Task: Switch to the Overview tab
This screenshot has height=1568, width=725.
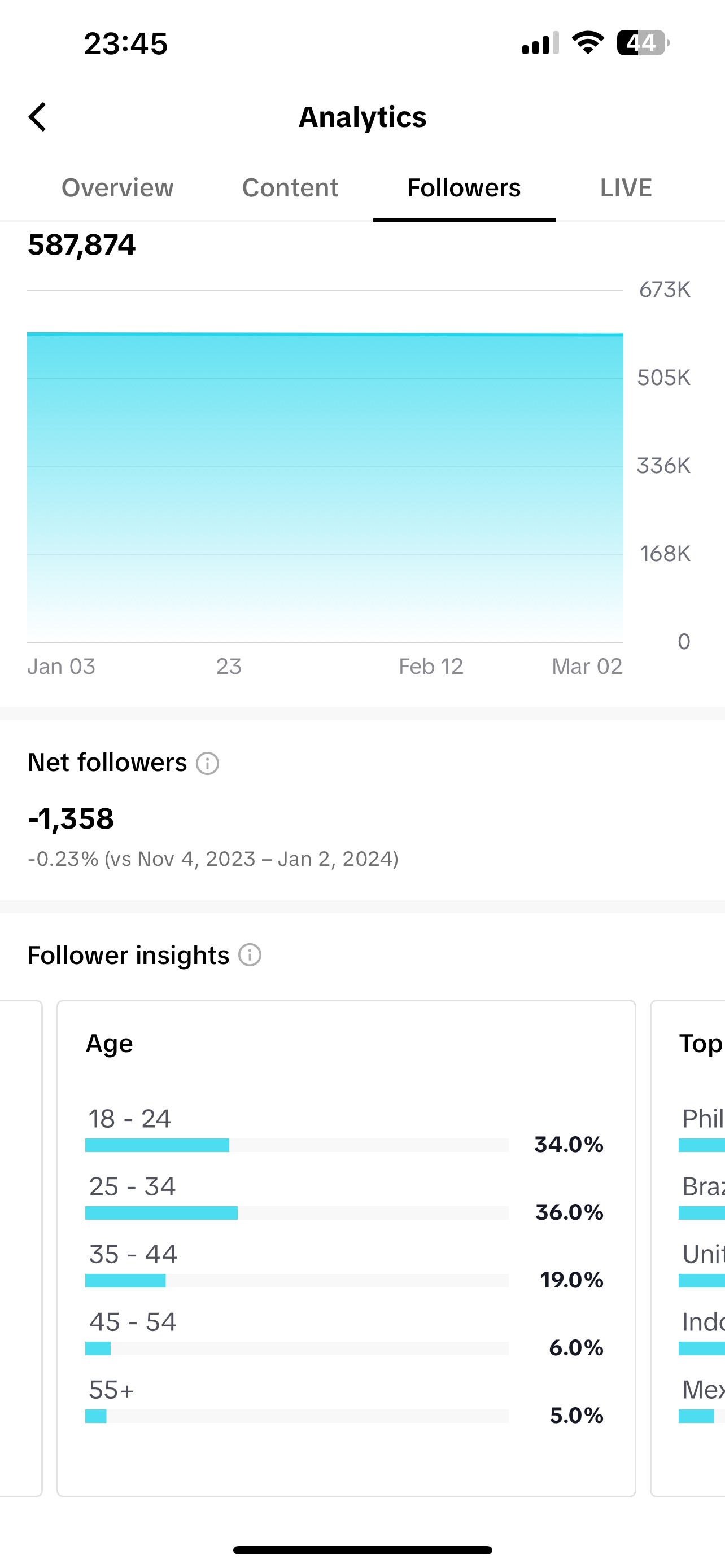Action: [117, 187]
